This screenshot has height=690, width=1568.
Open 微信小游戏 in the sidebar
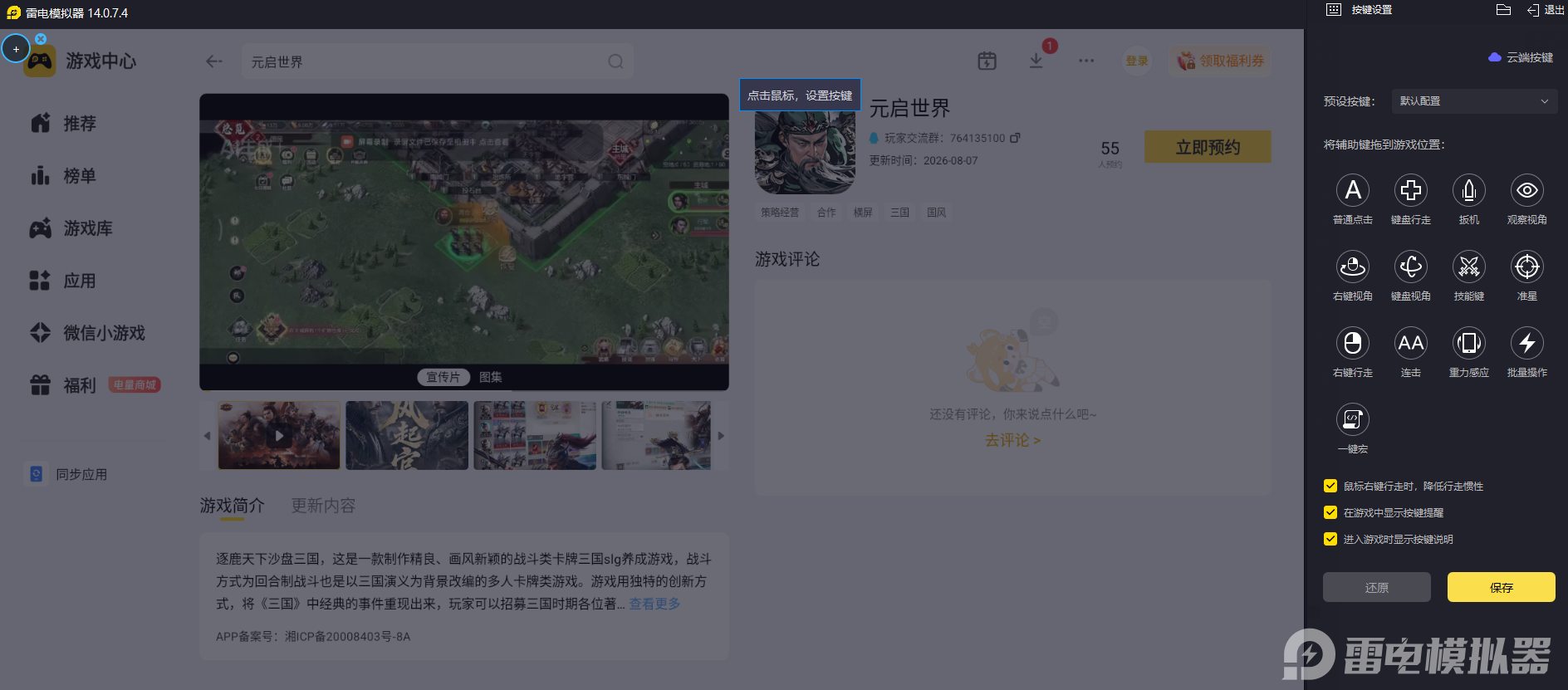(87, 333)
